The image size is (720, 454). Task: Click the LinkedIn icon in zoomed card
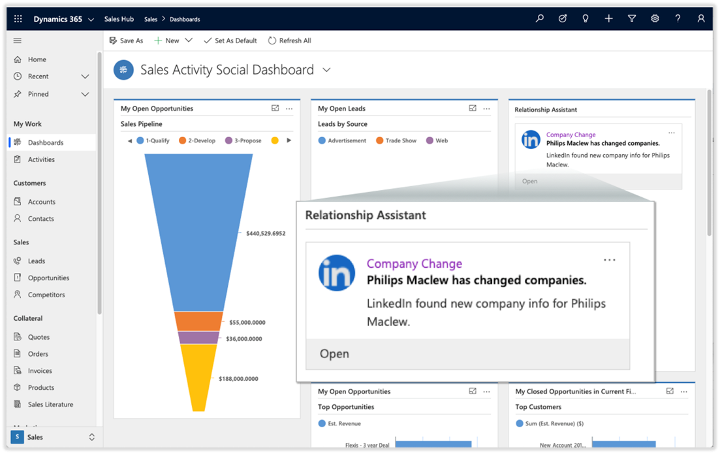(x=337, y=273)
